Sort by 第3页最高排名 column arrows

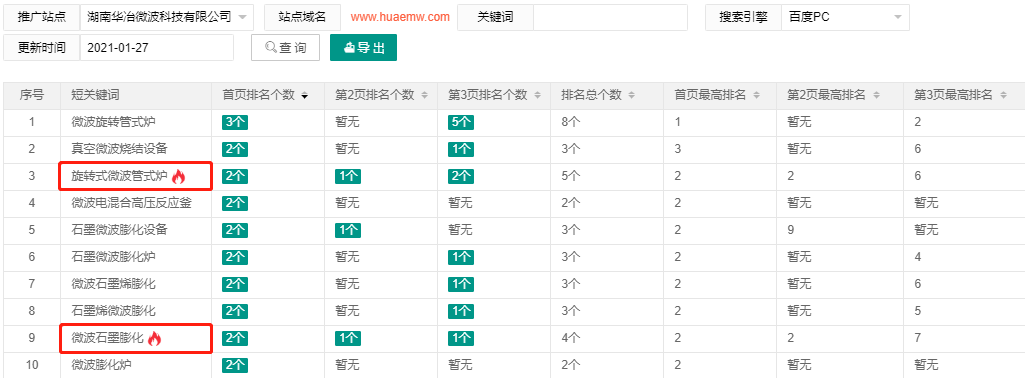click(x=1003, y=95)
